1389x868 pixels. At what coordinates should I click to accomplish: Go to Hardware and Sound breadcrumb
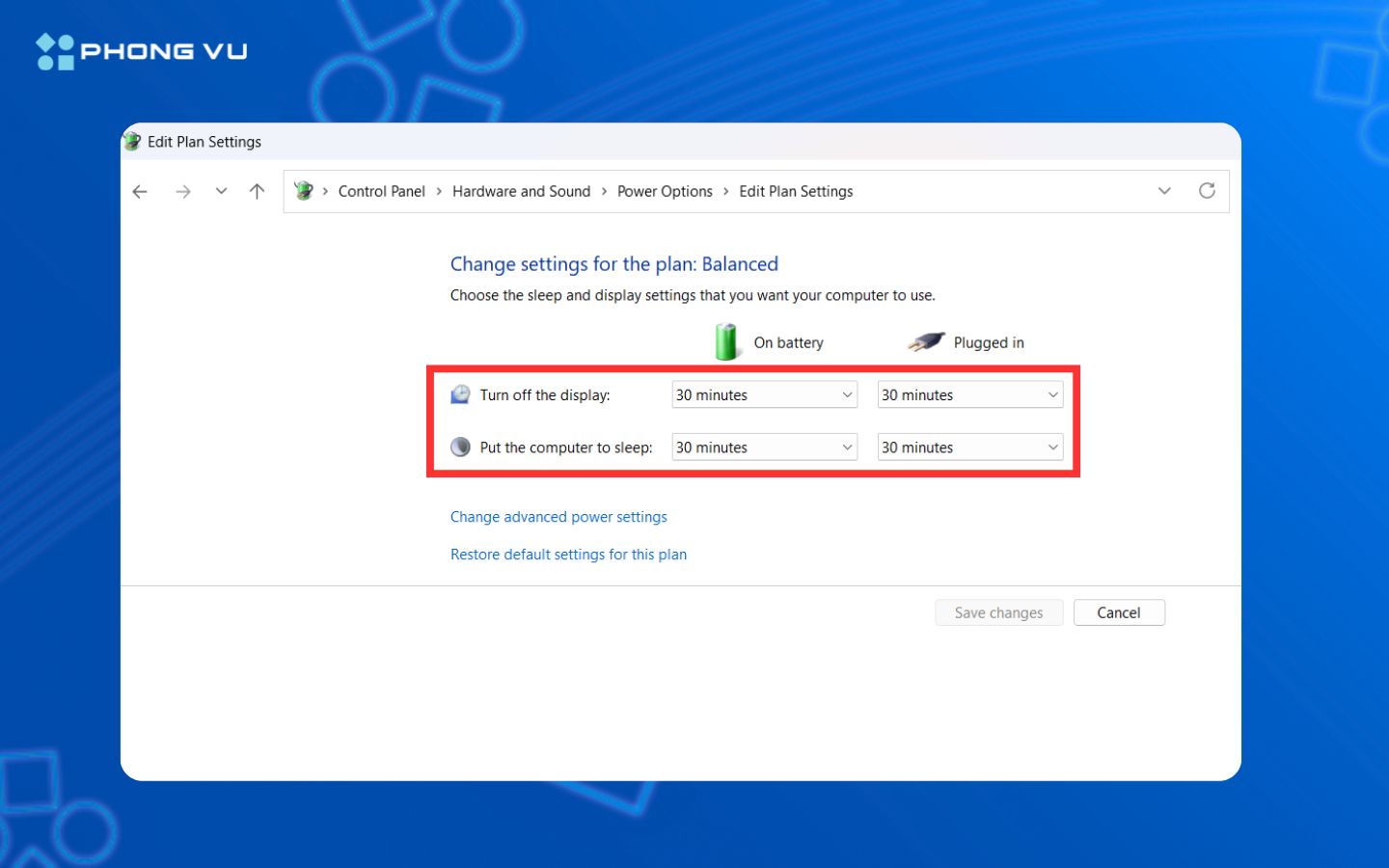pyautogui.click(x=521, y=191)
